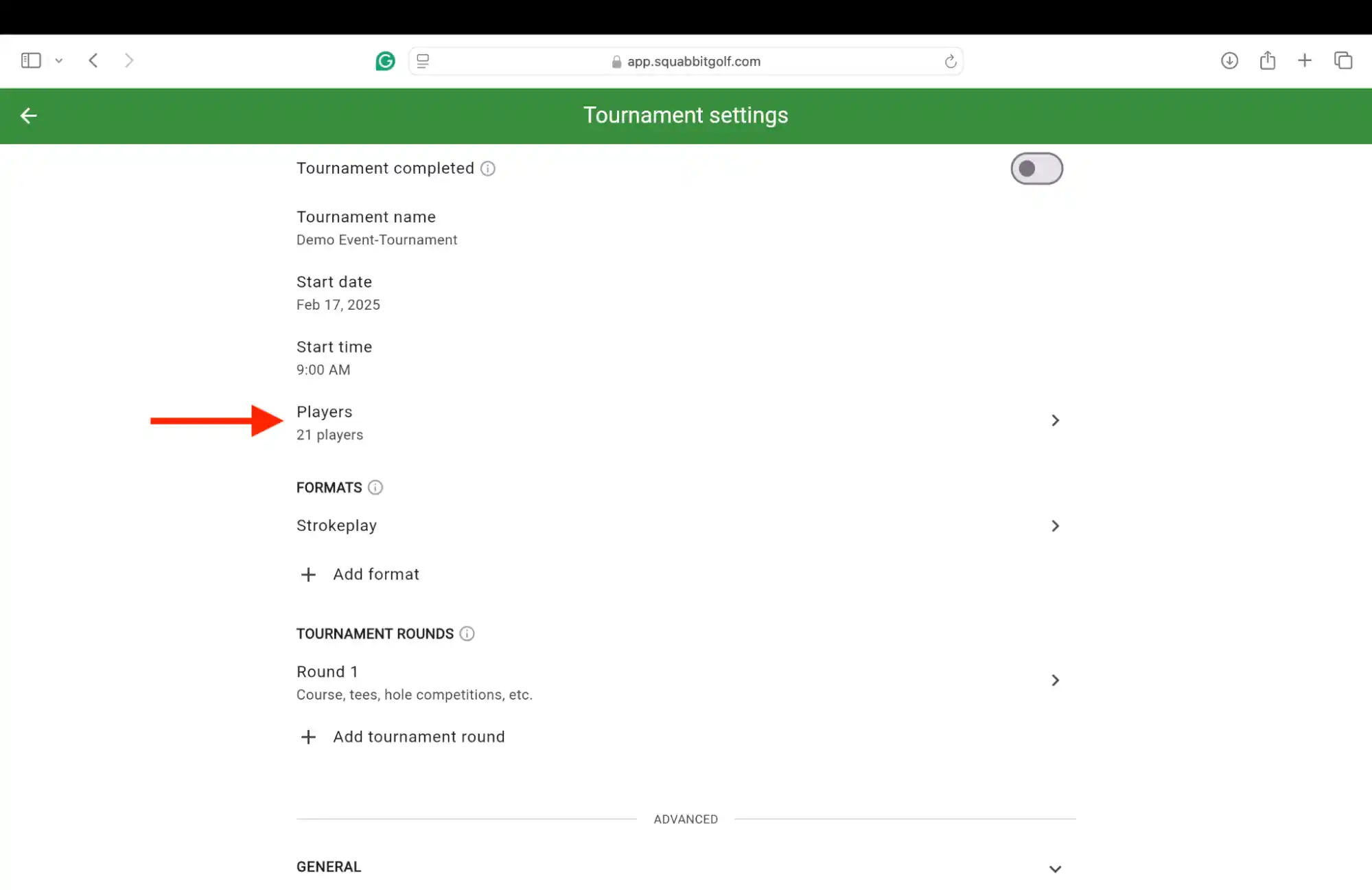Expand the GENERAL advanced section
This screenshot has width=1372, height=892.
coord(1055,869)
